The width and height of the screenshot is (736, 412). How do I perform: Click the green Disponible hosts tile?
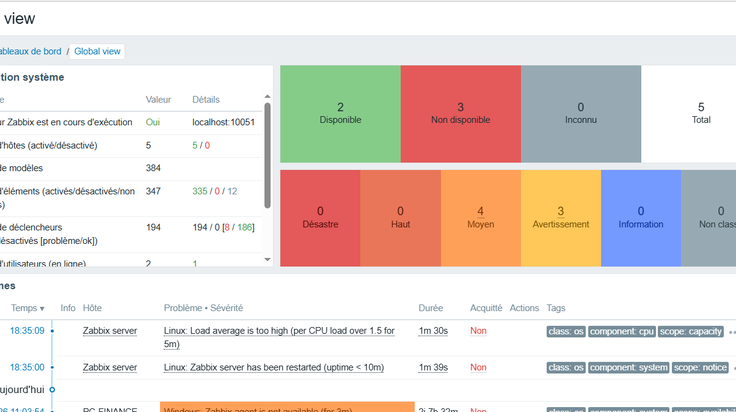[x=340, y=114]
